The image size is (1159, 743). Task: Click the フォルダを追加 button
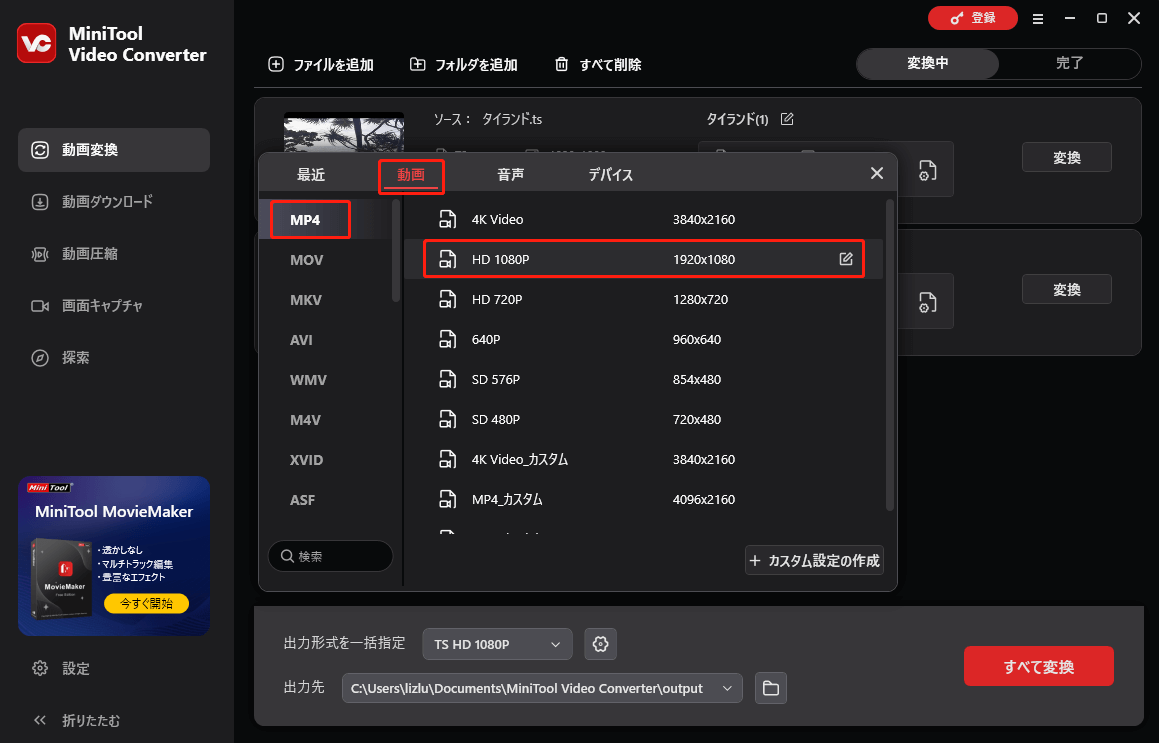(x=463, y=64)
